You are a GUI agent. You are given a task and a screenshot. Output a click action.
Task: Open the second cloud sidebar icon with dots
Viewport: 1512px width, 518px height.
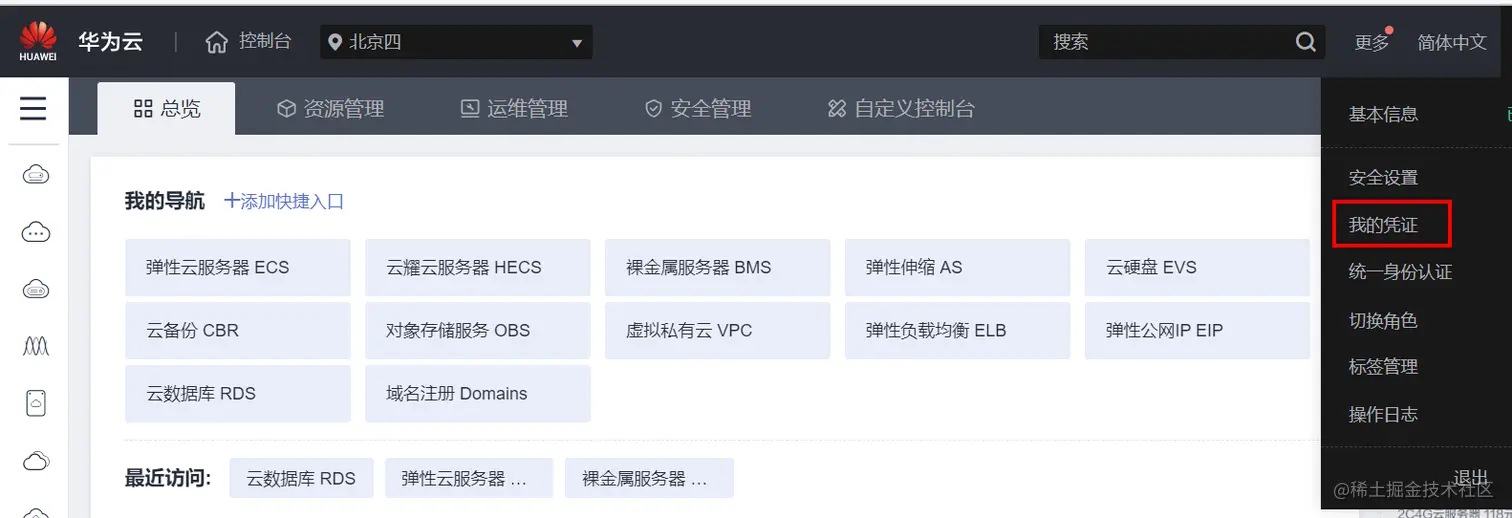36,232
